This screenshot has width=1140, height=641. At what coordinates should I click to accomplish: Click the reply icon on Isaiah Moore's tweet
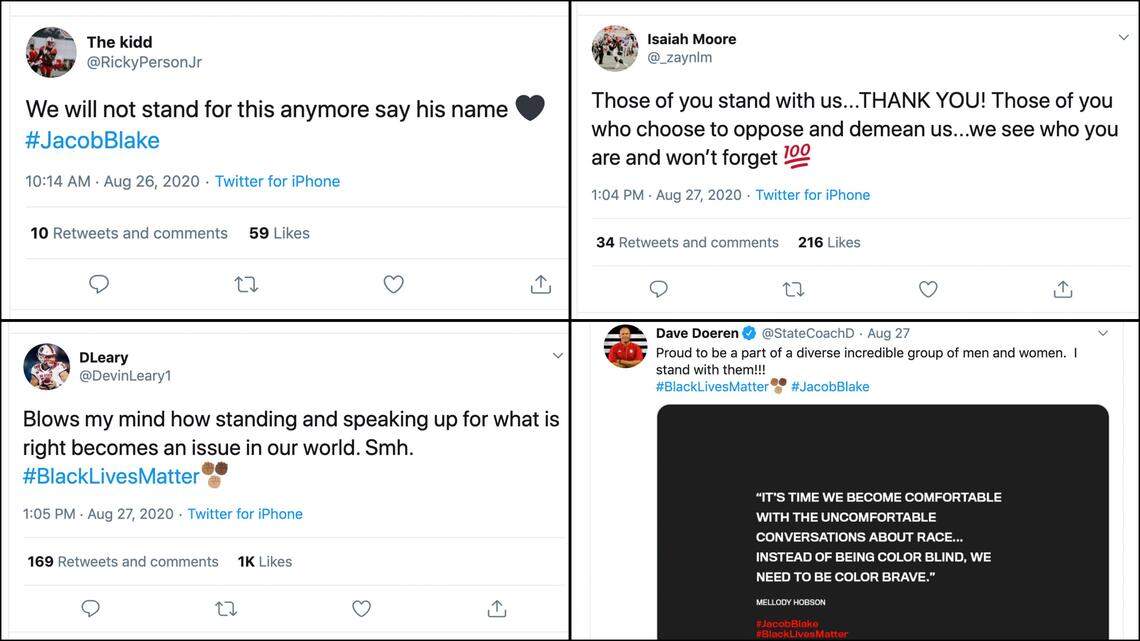(x=658, y=289)
